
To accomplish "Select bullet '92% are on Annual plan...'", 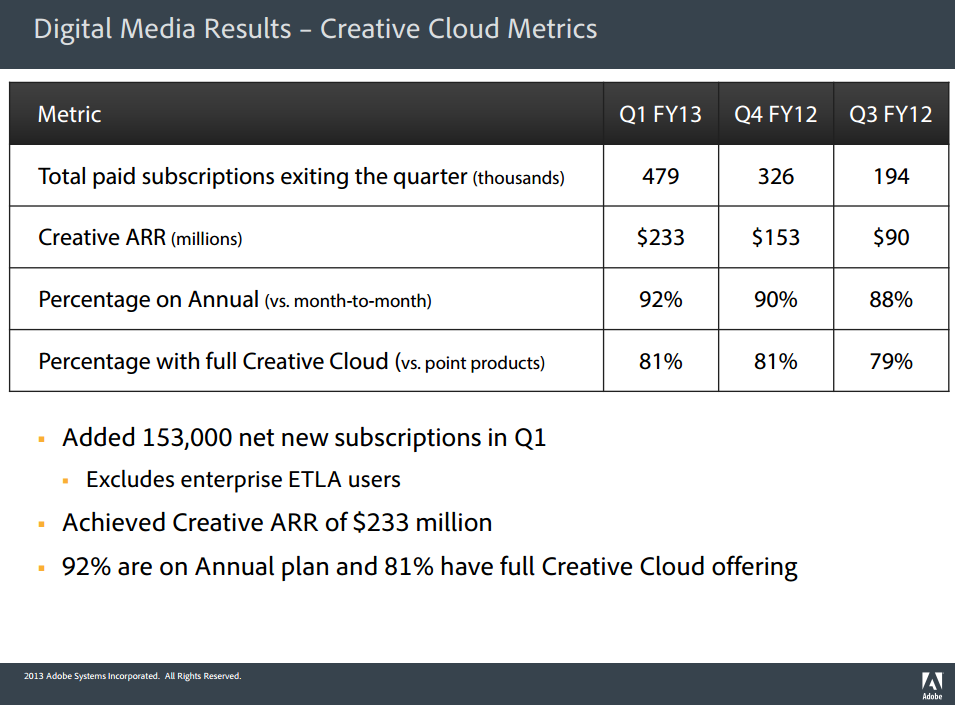I will 429,567.
